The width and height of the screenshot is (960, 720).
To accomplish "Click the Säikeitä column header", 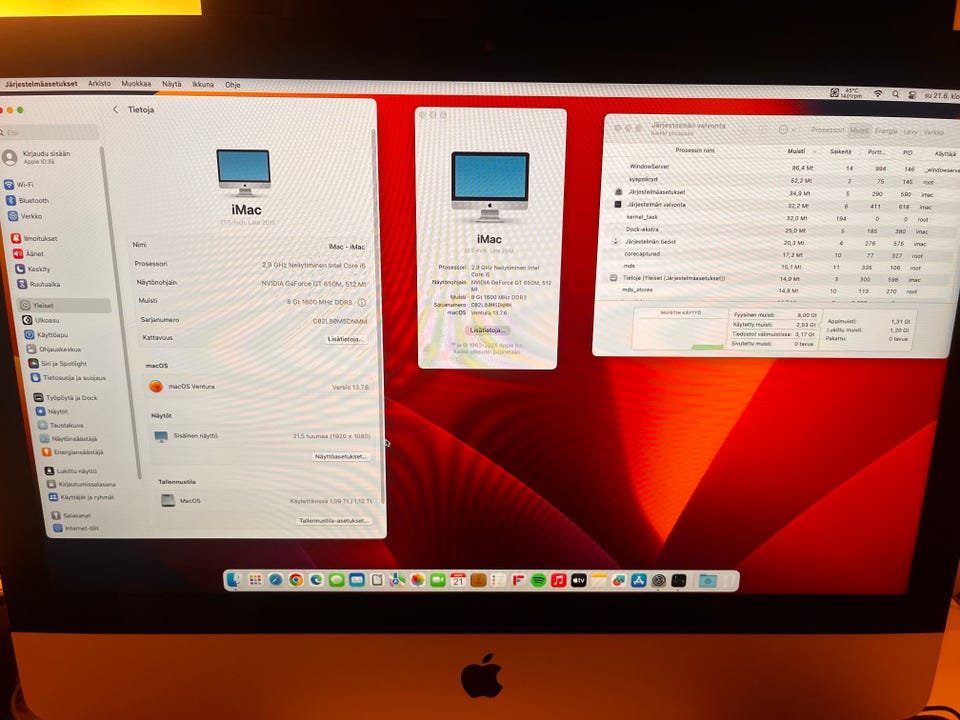I will click(x=840, y=151).
